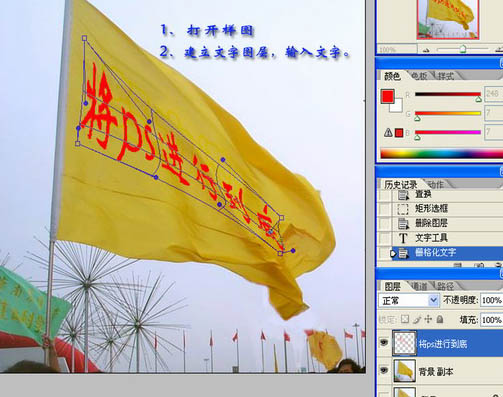Viewport: 503px width, 397px height.
Task: Toggle lock image pixels brush icon
Action: pos(417,320)
